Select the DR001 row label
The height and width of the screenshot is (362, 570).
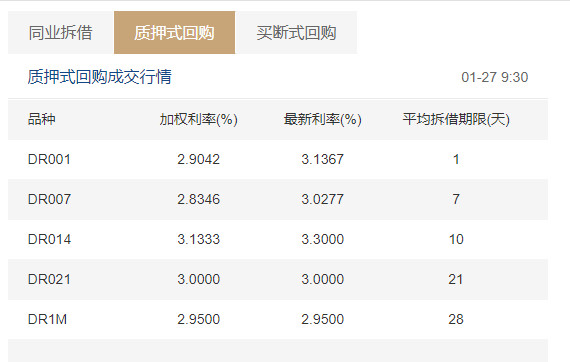[x=49, y=159]
